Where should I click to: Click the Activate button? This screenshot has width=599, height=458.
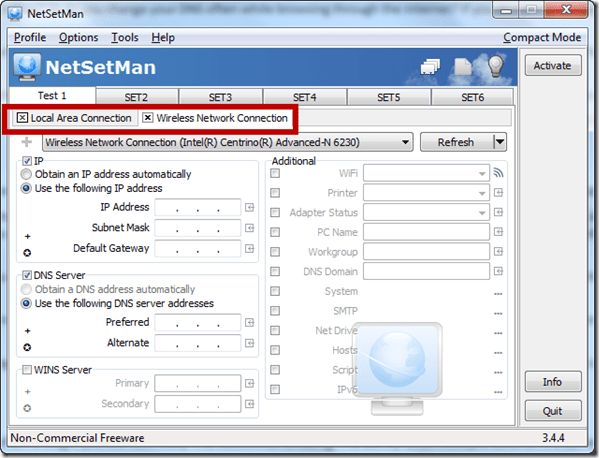point(552,66)
